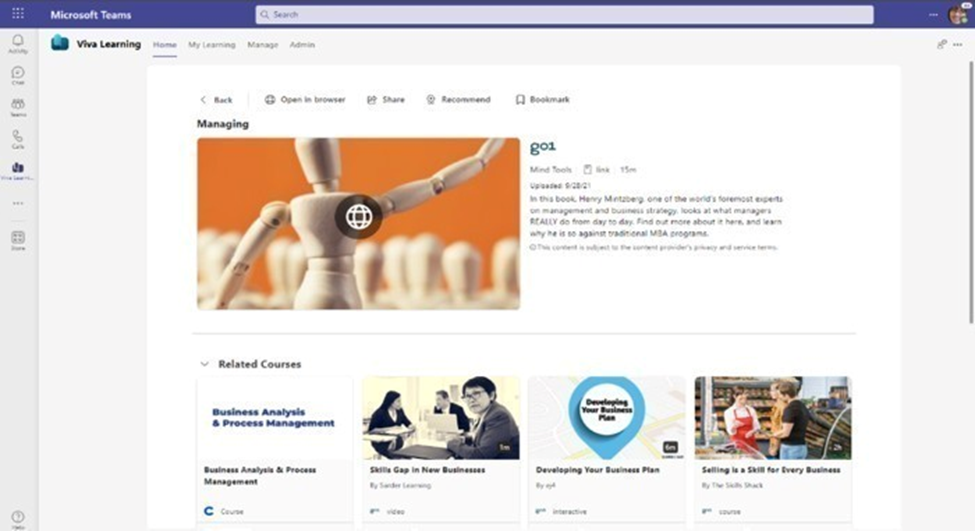The width and height of the screenshot is (975, 531).
Task: Open Calls in the left rail
Action: point(18,139)
